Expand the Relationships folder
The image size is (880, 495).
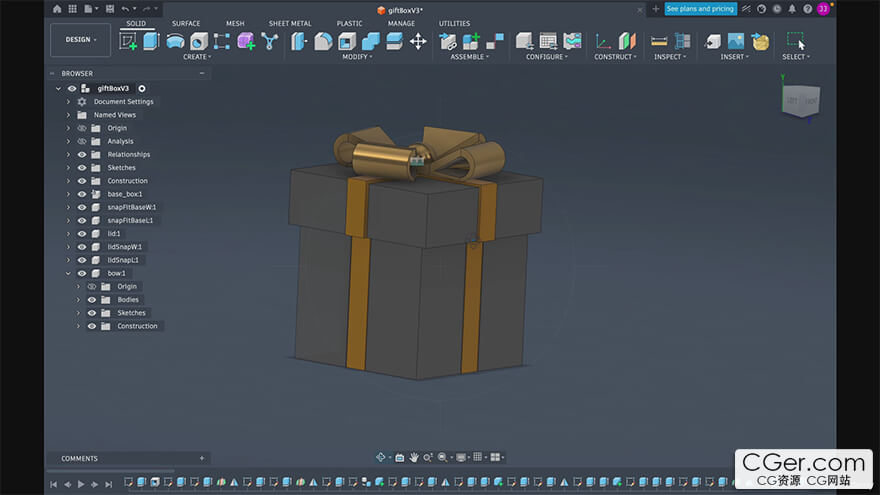[68, 154]
